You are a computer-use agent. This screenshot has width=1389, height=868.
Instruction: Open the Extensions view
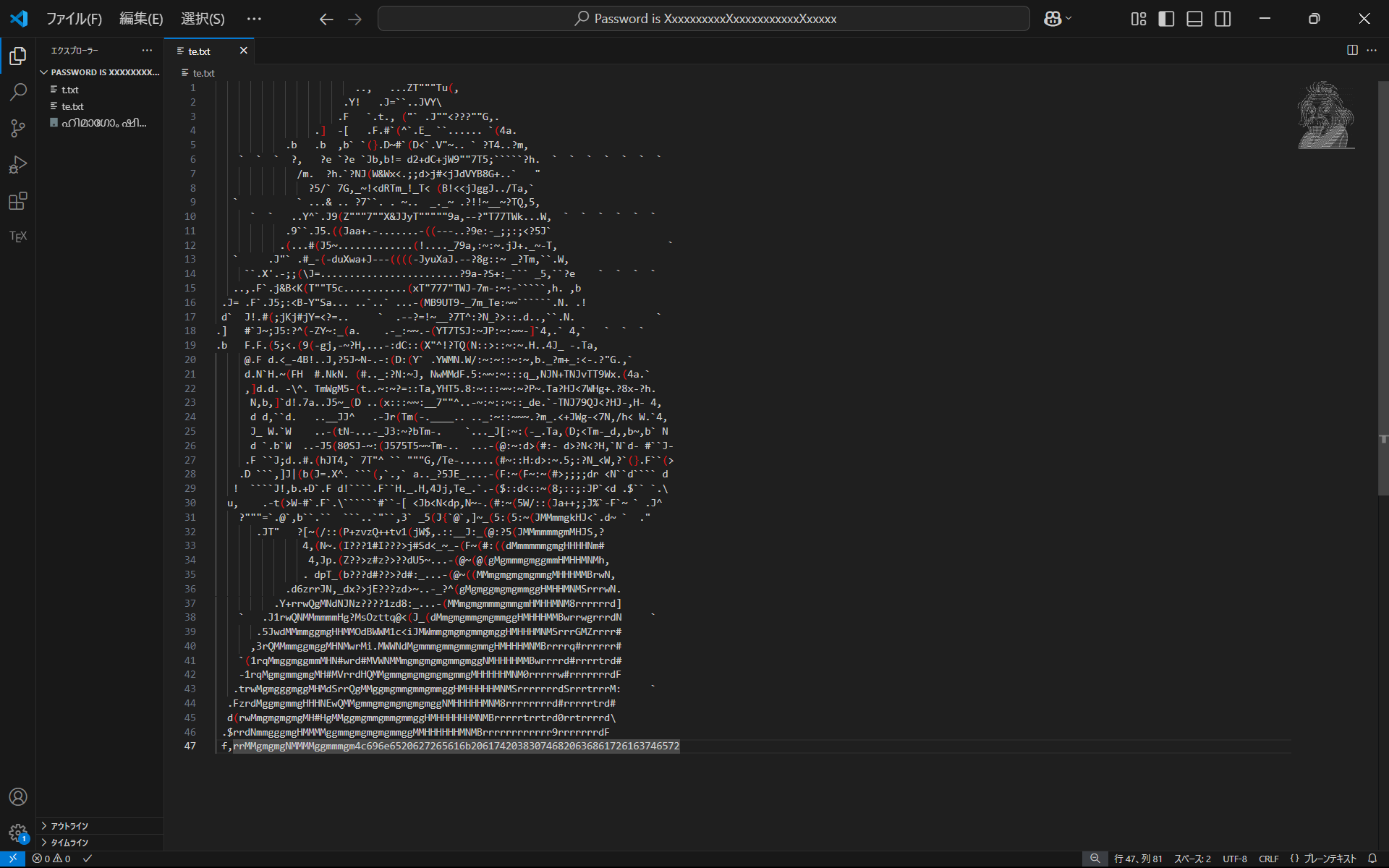pyautogui.click(x=18, y=201)
